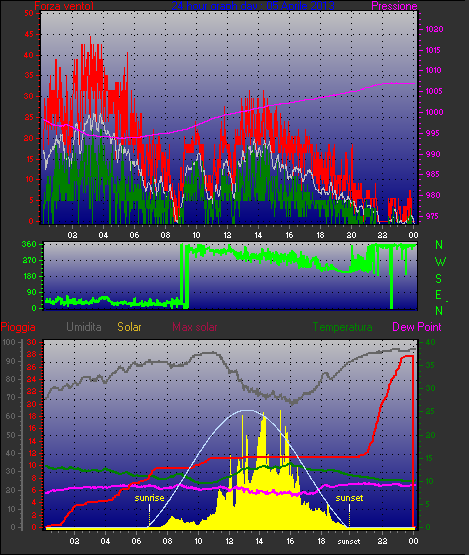Viewport: 469px width, 555px height.
Task: Click the Umidita legend label
Action: click(x=84, y=327)
